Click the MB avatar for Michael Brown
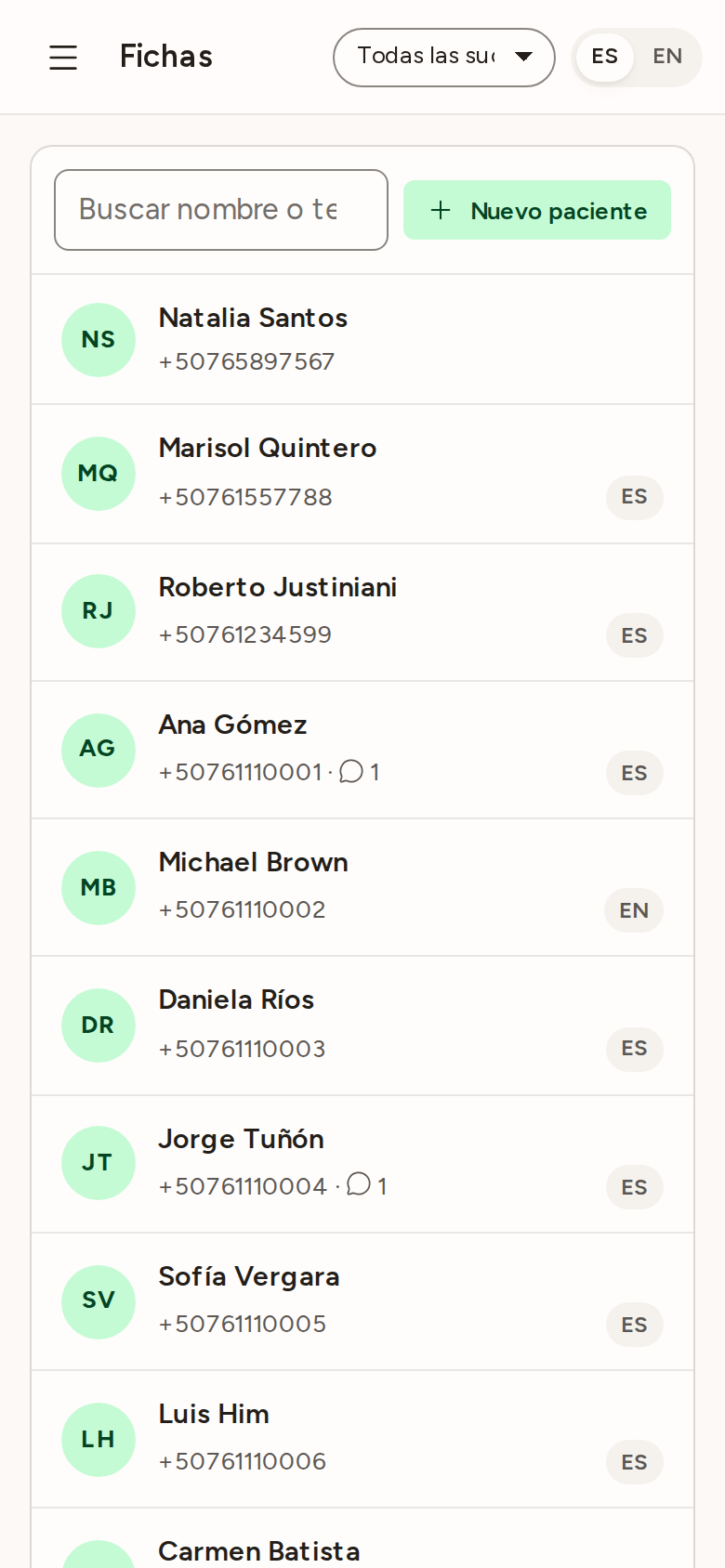This screenshot has height=1568, width=725. tap(99, 888)
